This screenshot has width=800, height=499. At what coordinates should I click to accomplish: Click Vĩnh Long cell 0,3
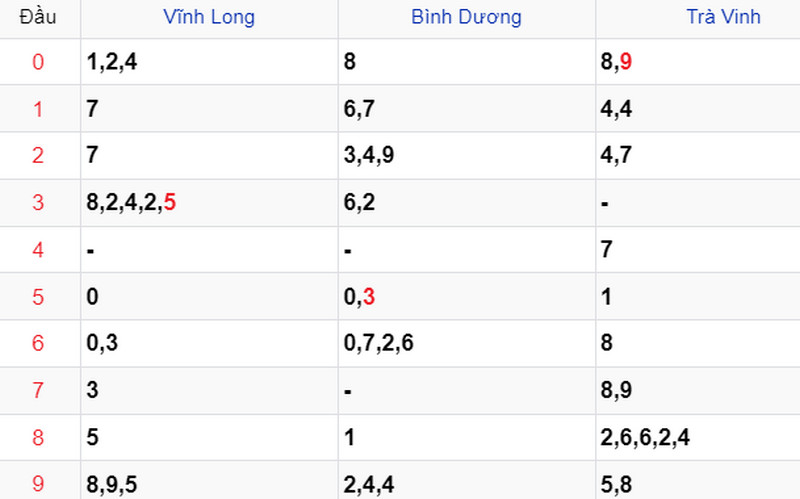[x=102, y=343]
